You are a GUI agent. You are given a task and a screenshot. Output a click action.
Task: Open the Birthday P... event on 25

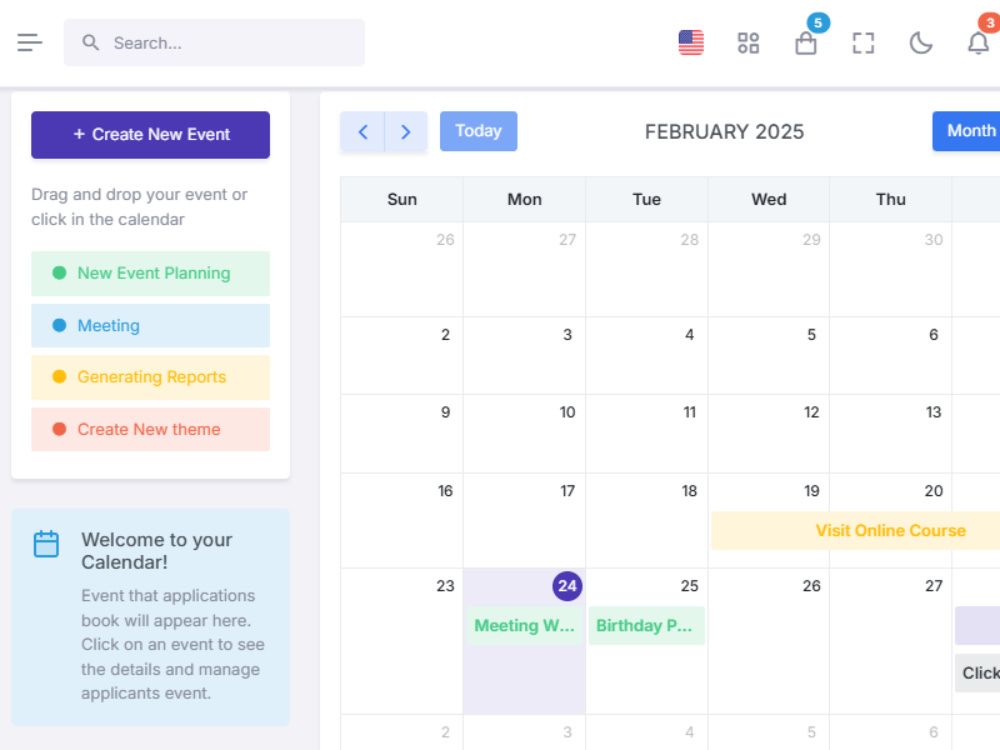(646, 626)
